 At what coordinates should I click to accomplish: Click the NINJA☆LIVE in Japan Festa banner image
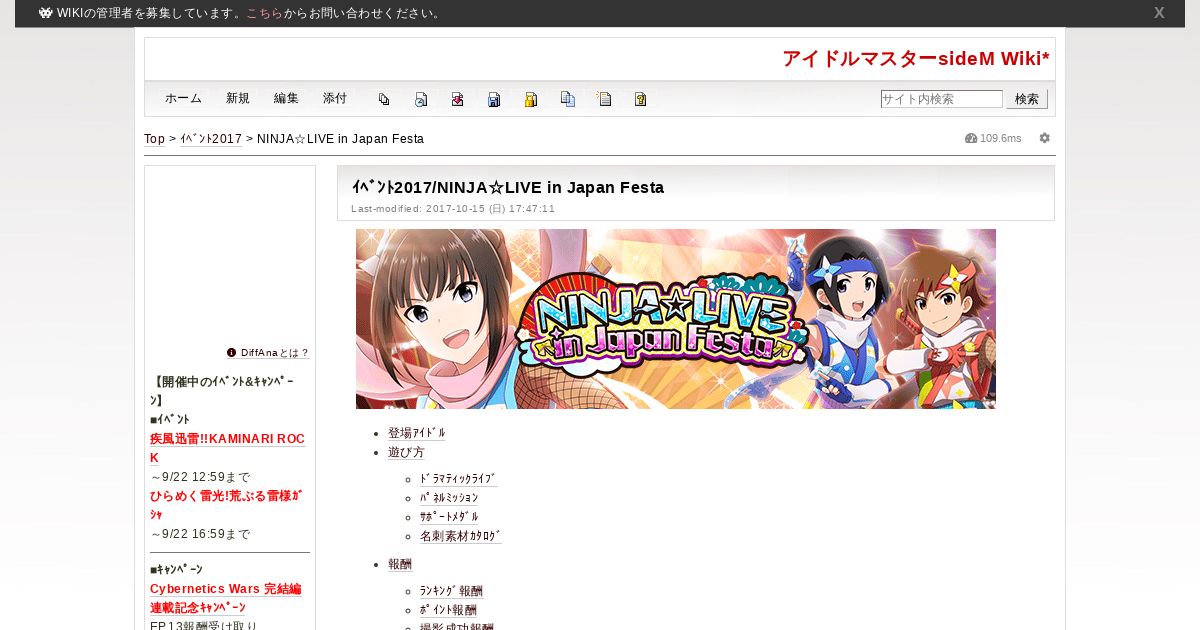click(x=676, y=319)
